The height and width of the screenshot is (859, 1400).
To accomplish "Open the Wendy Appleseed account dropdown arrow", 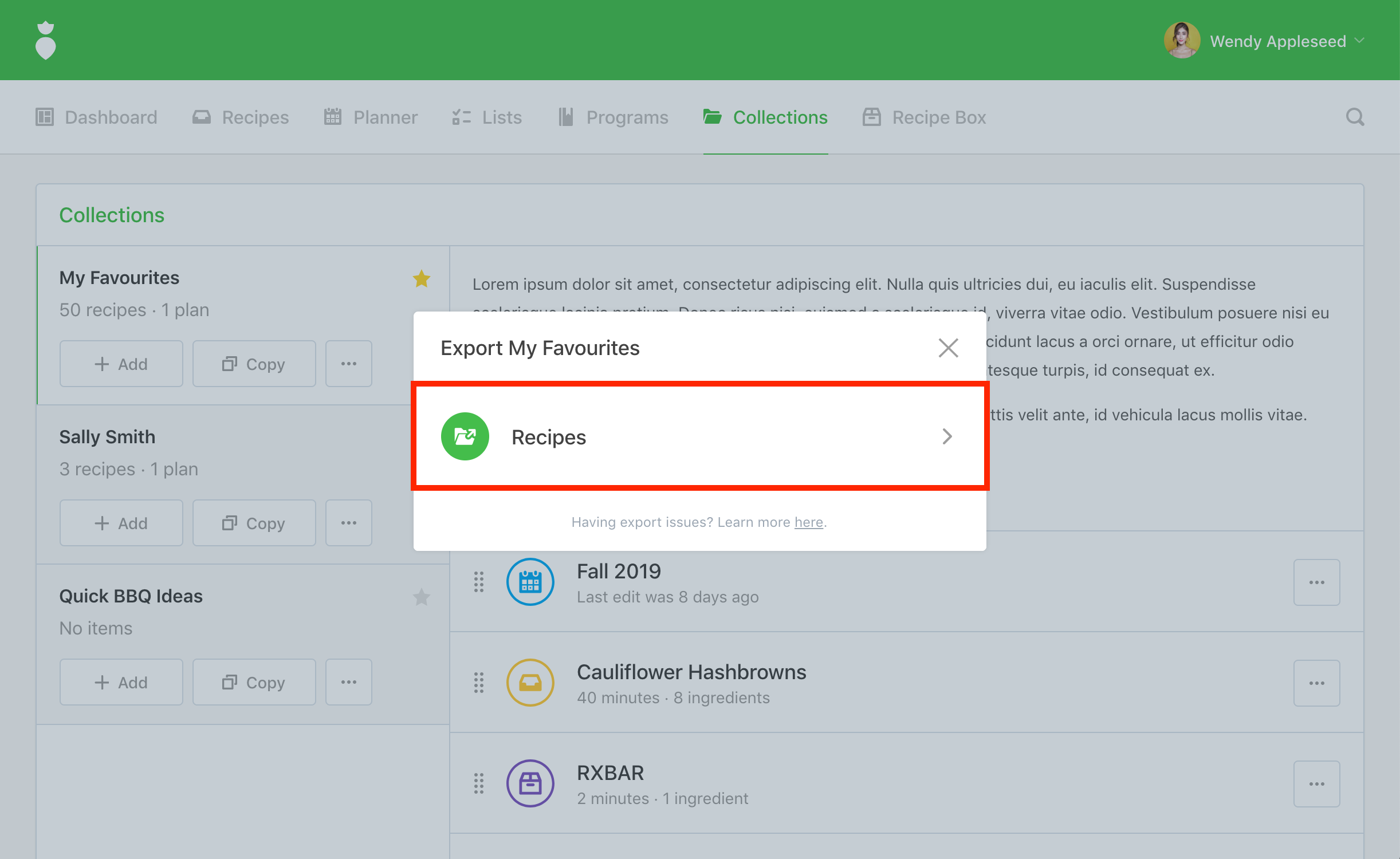I will click(1360, 41).
